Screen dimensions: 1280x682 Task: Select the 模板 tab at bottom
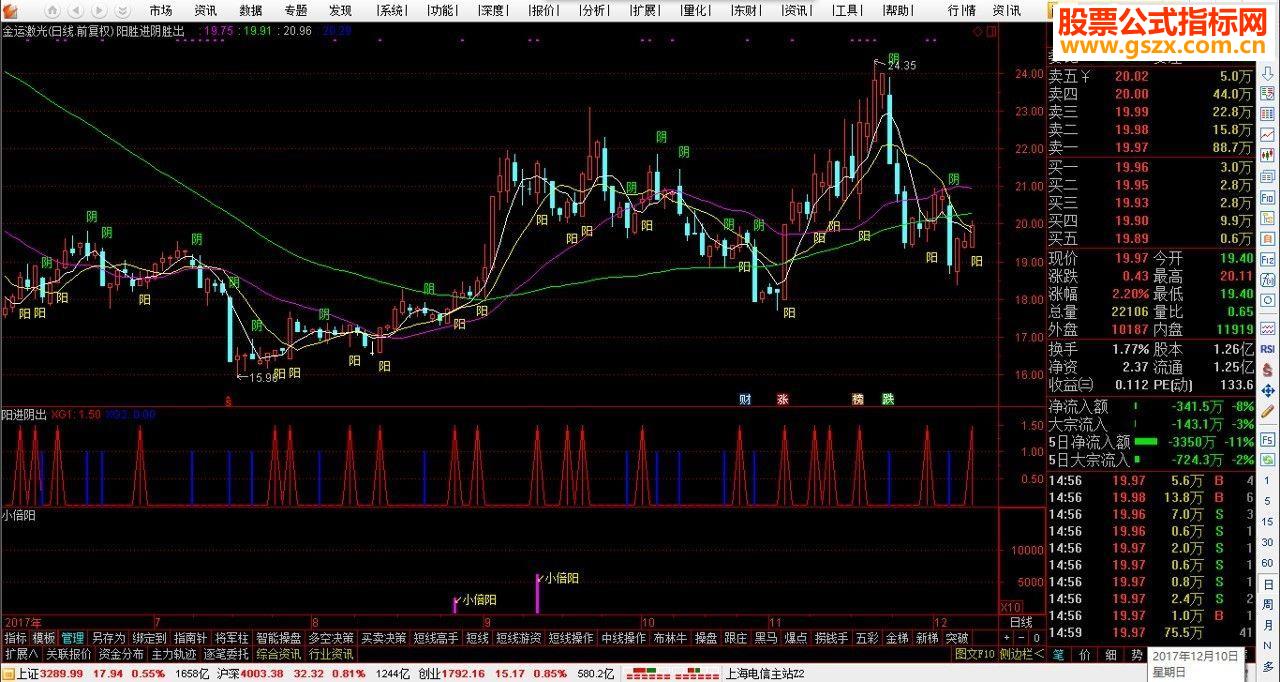tap(44, 638)
